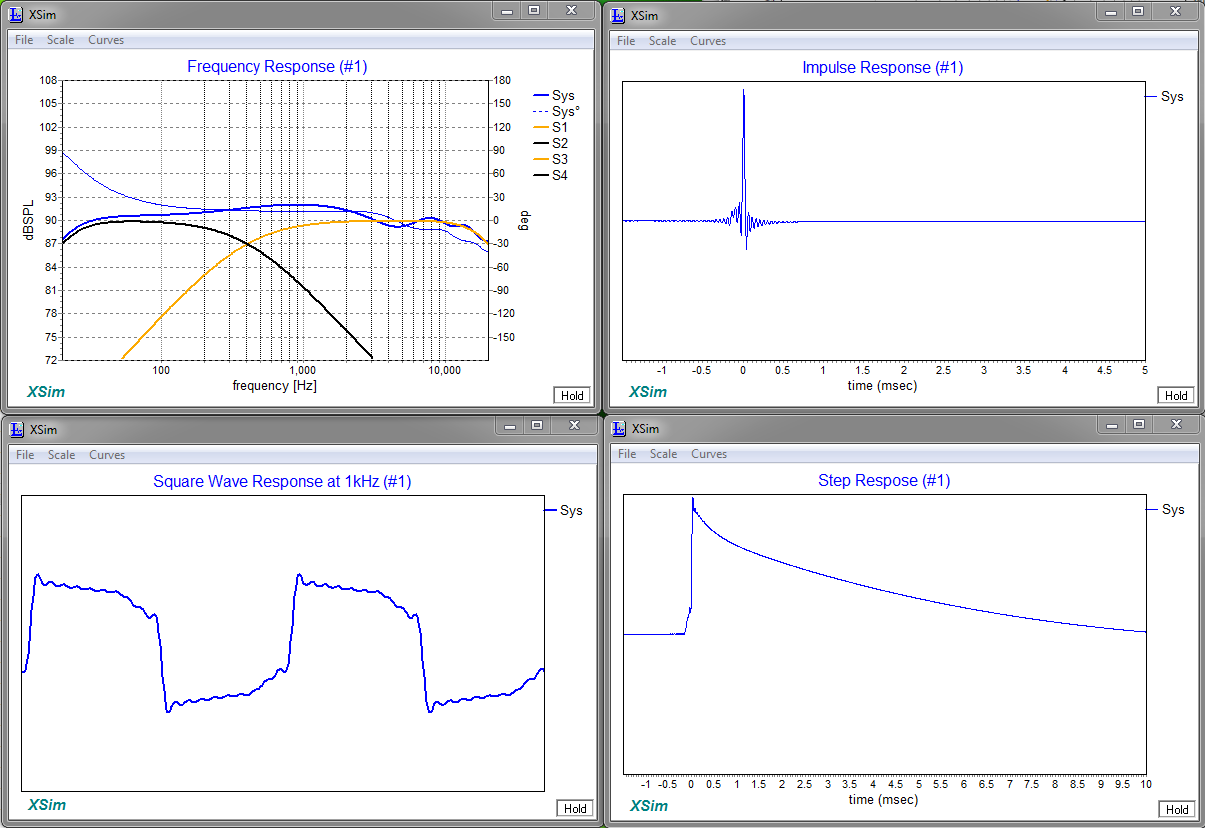Minimize the Square Wave Response window
The width and height of the screenshot is (1205, 828).
pos(510,425)
